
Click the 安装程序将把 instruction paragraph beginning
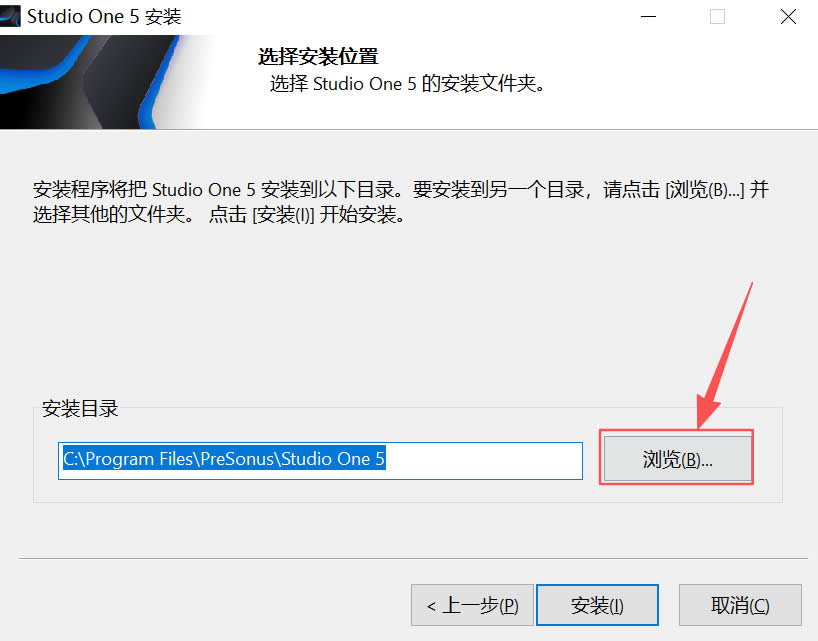point(90,189)
